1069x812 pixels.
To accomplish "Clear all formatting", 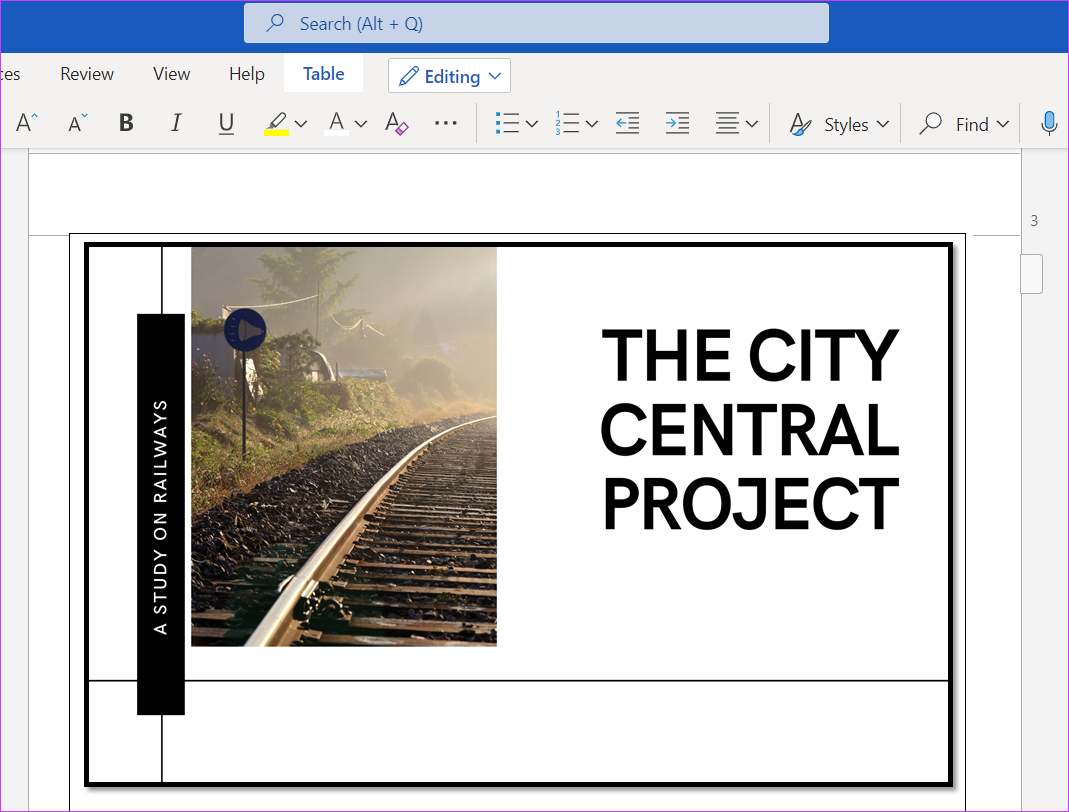I will click(x=396, y=122).
